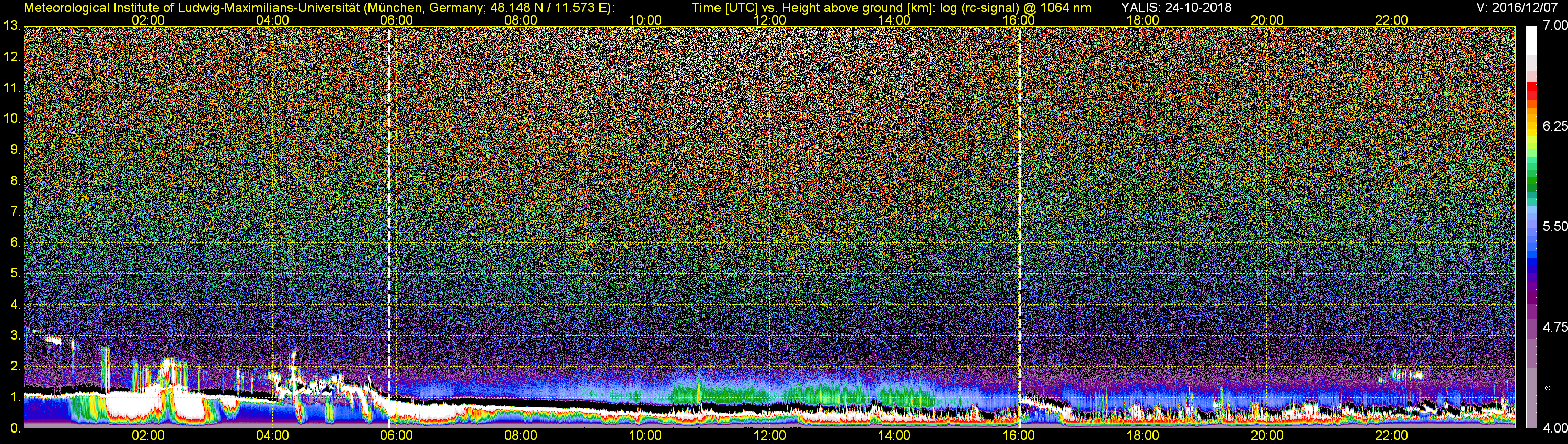Image resolution: width=1568 pixels, height=444 pixels.
Task: Click the 12:00 label on the bottom axis
Action: pos(770,436)
